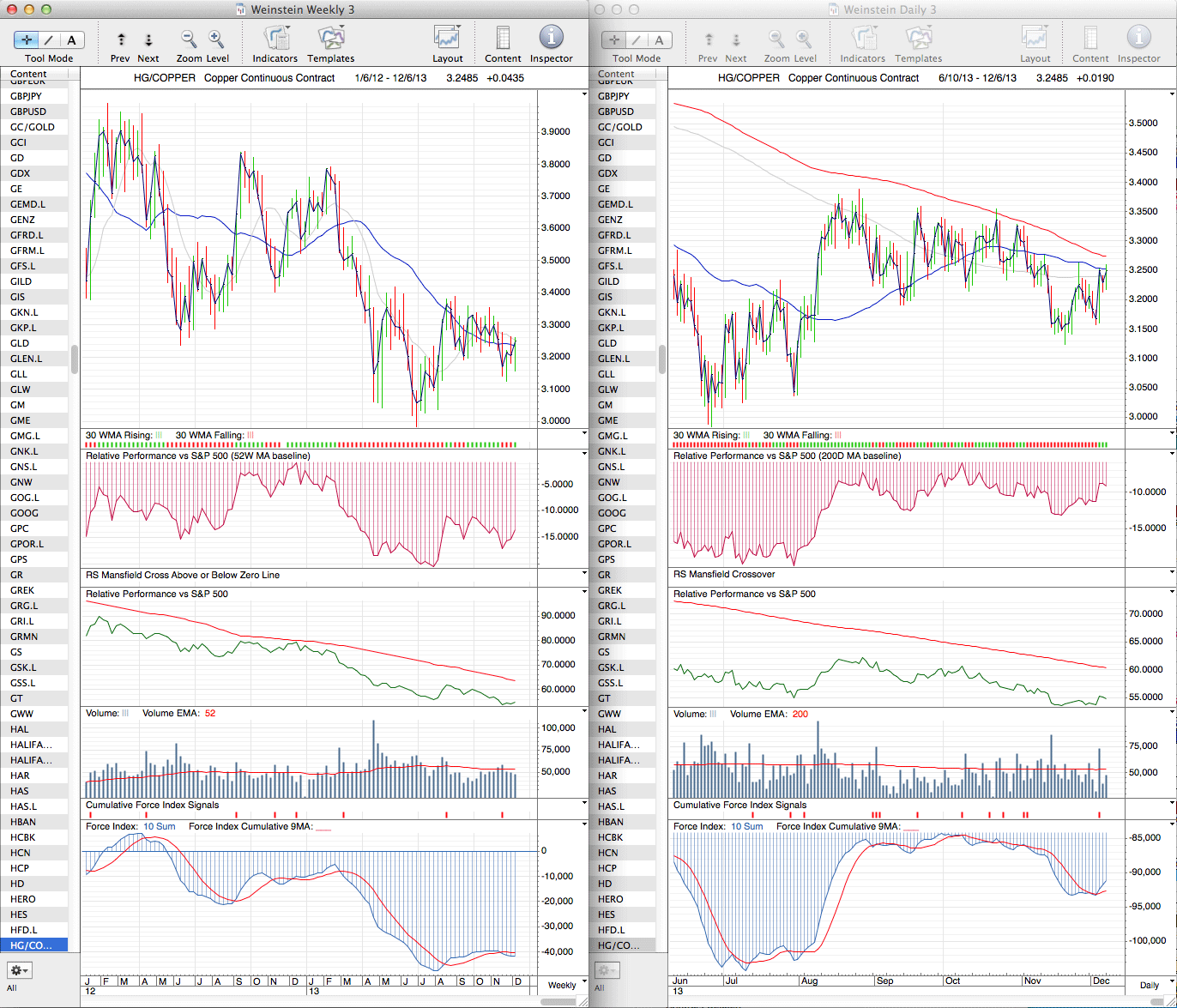Select the line drawing tool in Weekly window

49,39
